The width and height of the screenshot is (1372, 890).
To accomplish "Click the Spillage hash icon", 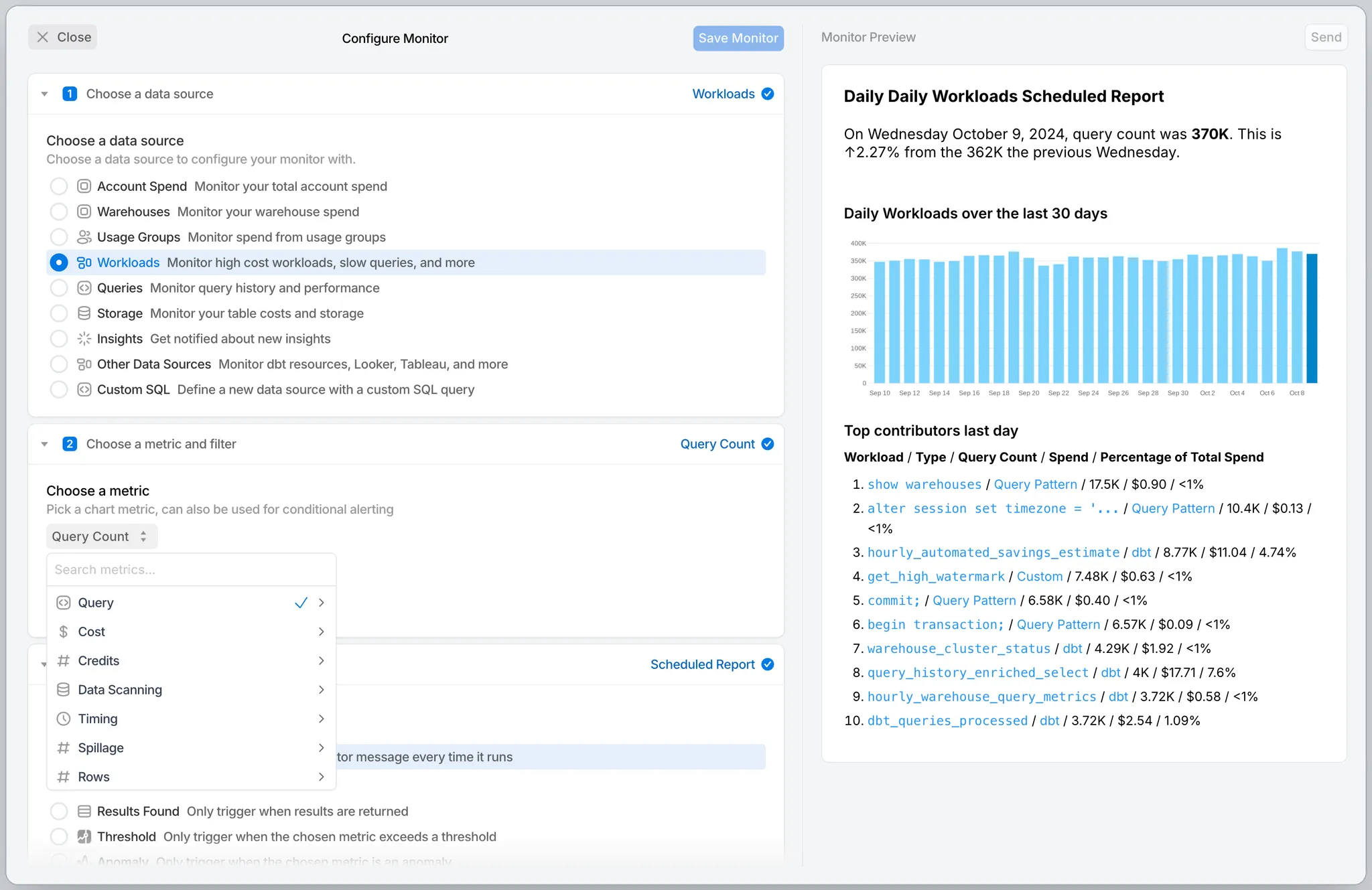I will click(64, 748).
